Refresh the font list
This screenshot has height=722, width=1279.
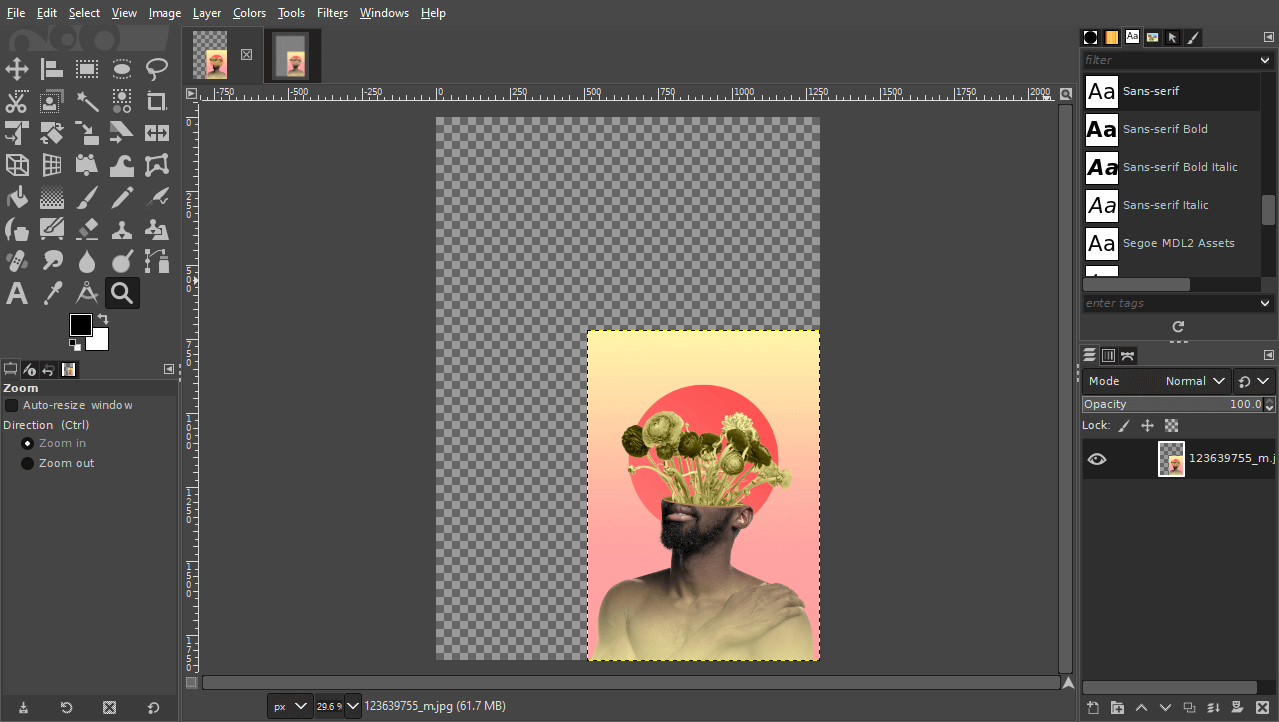coord(1178,327)
